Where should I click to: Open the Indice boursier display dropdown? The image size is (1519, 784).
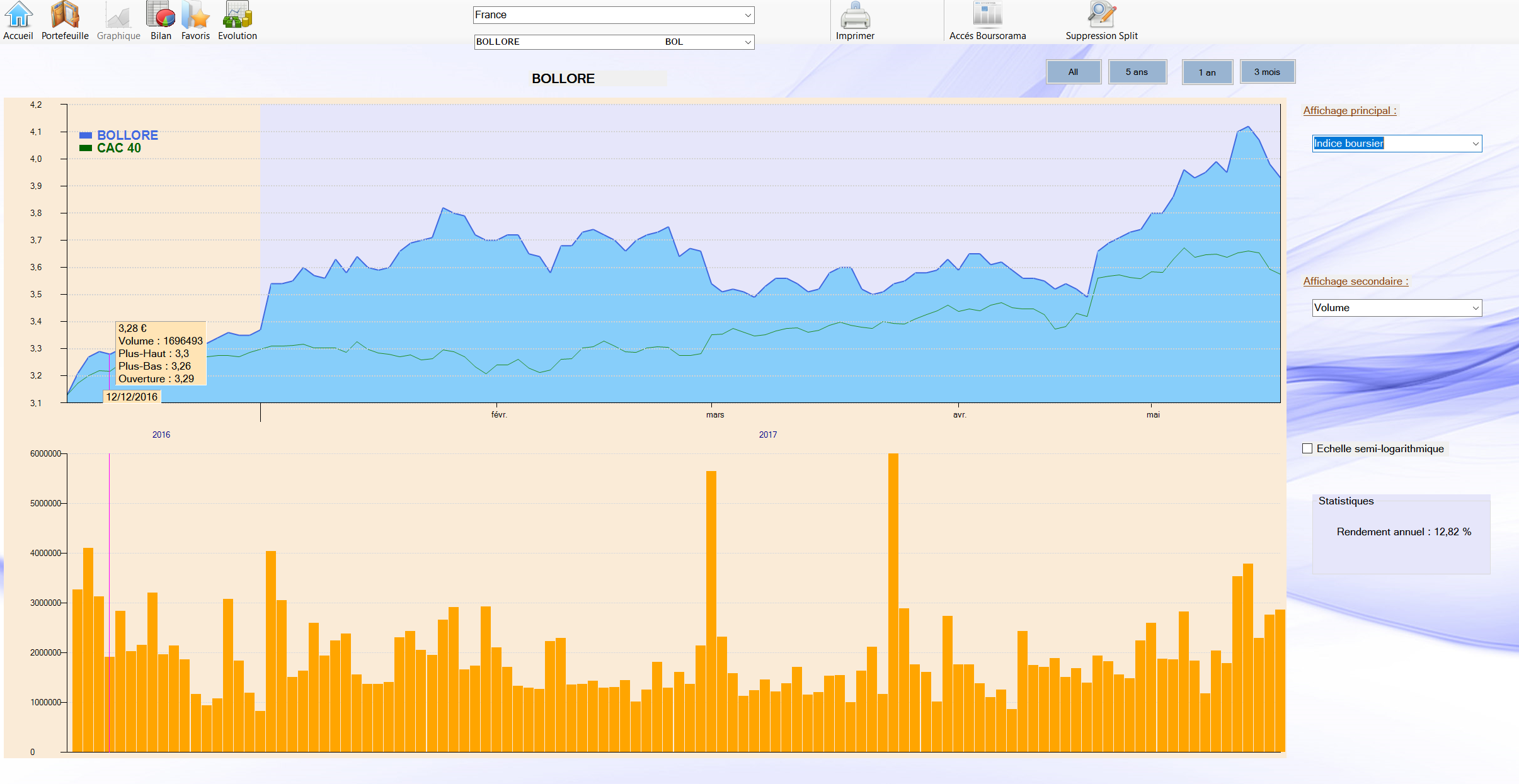(x=1397, y=144)
